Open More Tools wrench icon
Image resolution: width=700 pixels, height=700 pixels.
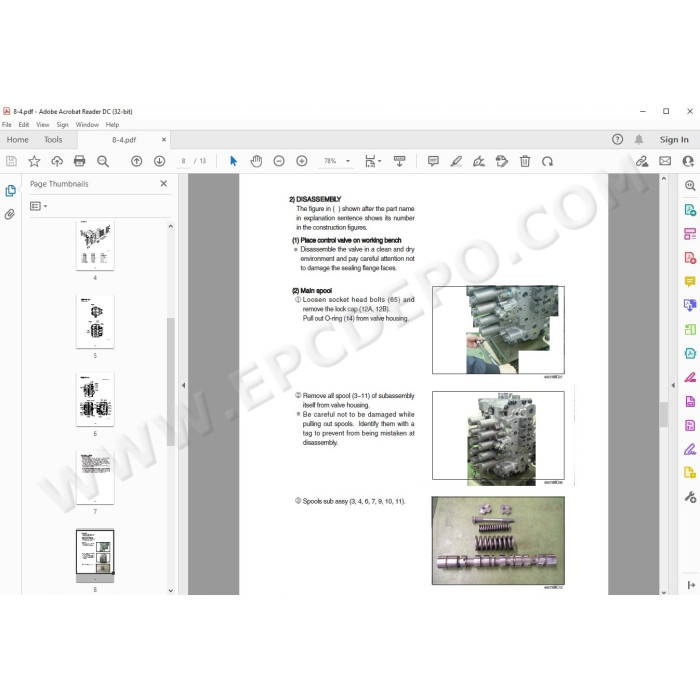coord(690,497)
